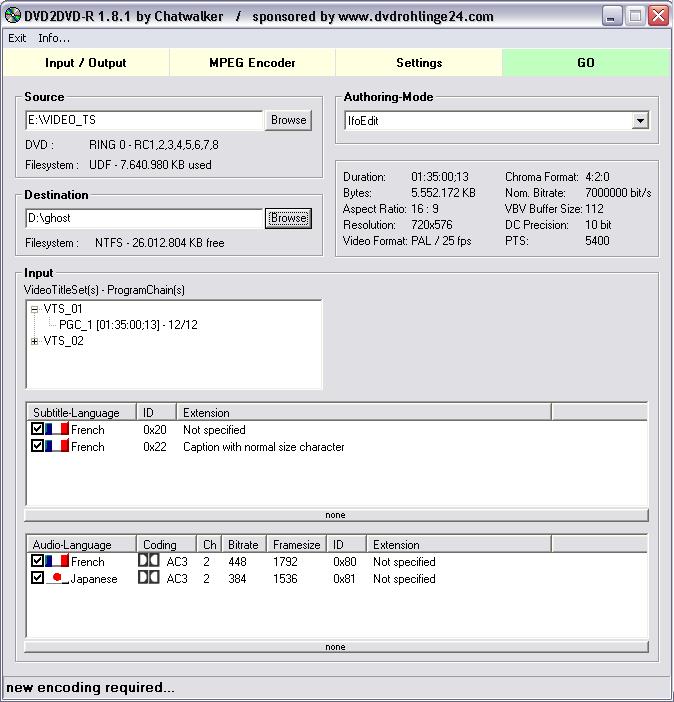Click the 5.552.172 KB bytes value
This screenshot has height=702, width=674.
pos(443,193)
